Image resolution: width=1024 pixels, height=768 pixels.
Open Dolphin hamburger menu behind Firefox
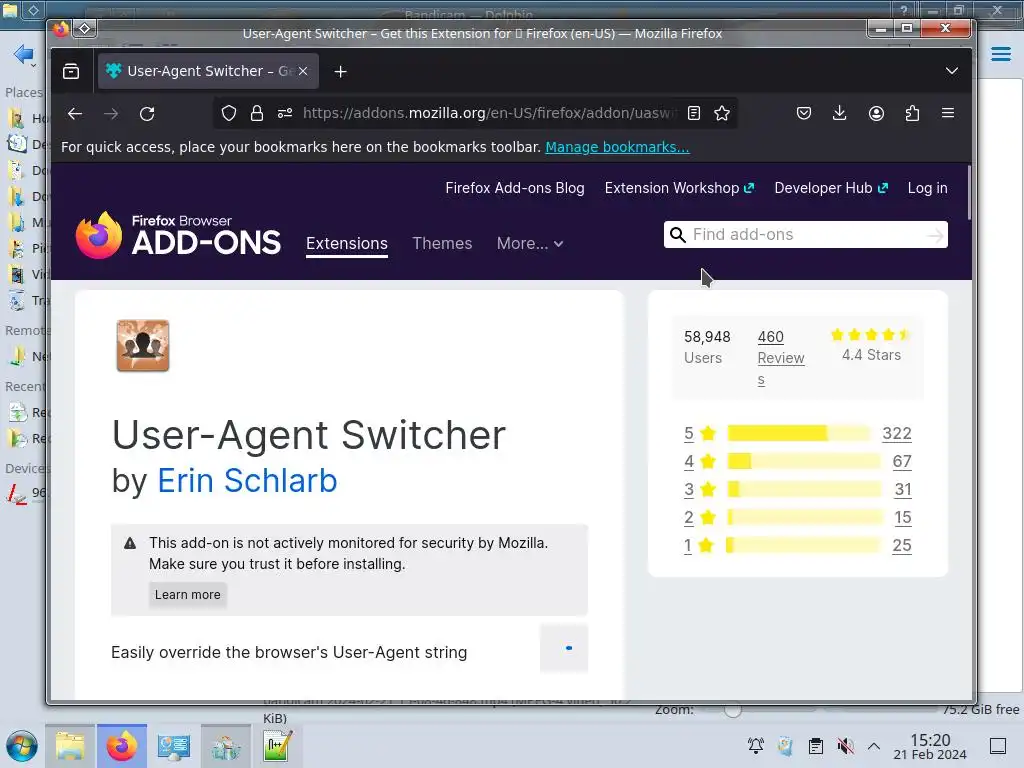click(x=1000, y=54)
